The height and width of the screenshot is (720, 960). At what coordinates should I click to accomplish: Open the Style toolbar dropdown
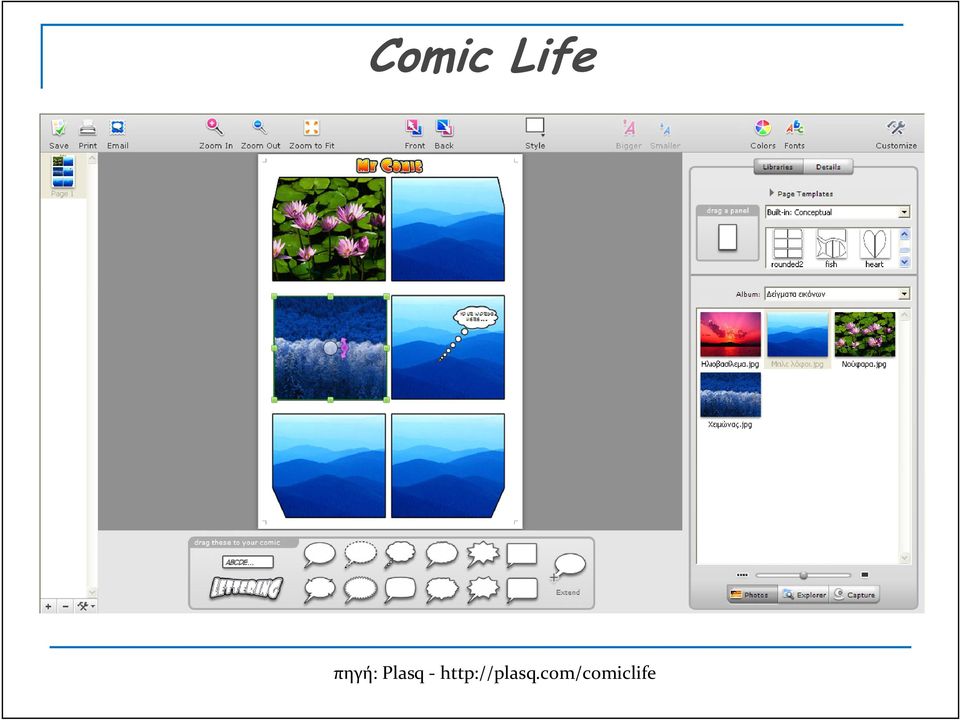[534, 127]
